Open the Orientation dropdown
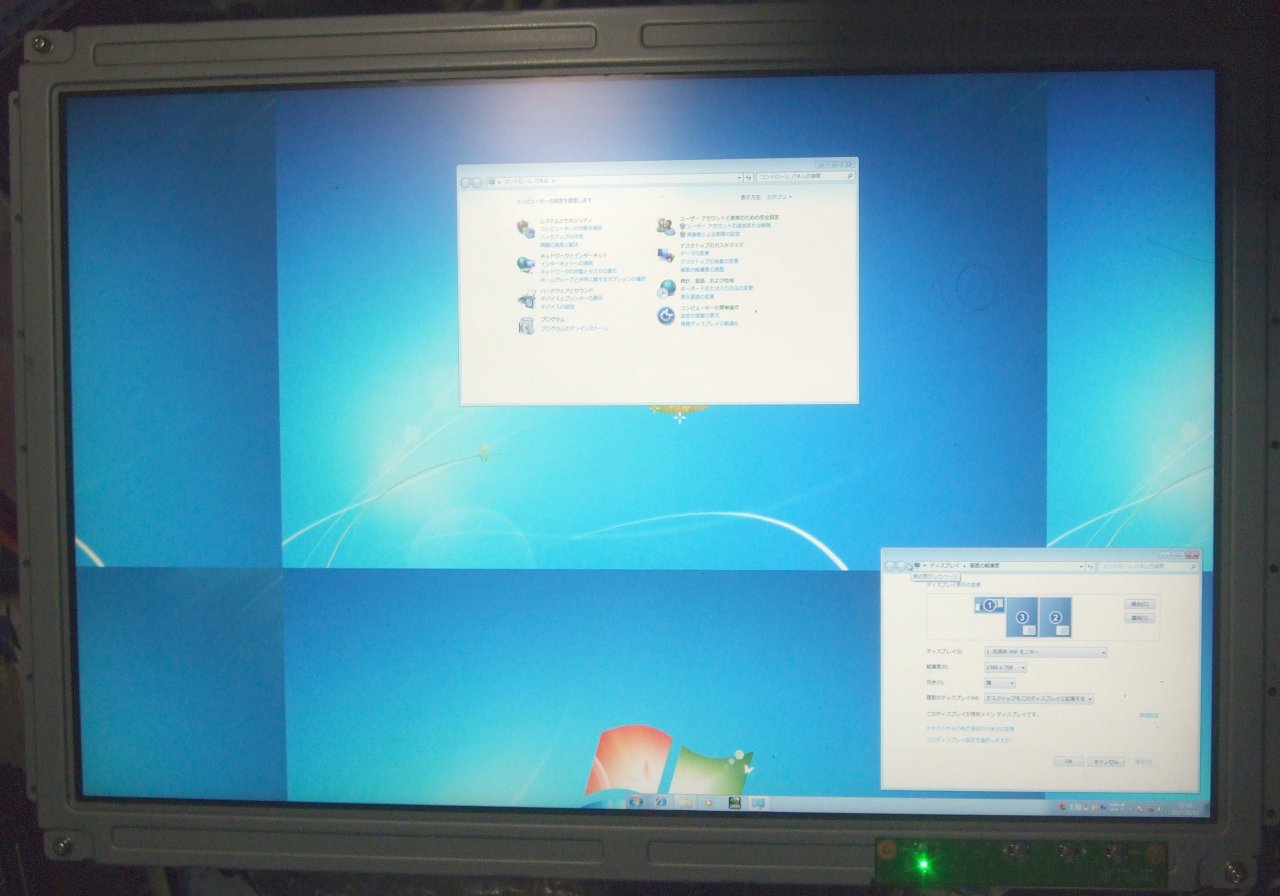The width and height of the screenshot is (1280, 896). coord(999,682)
